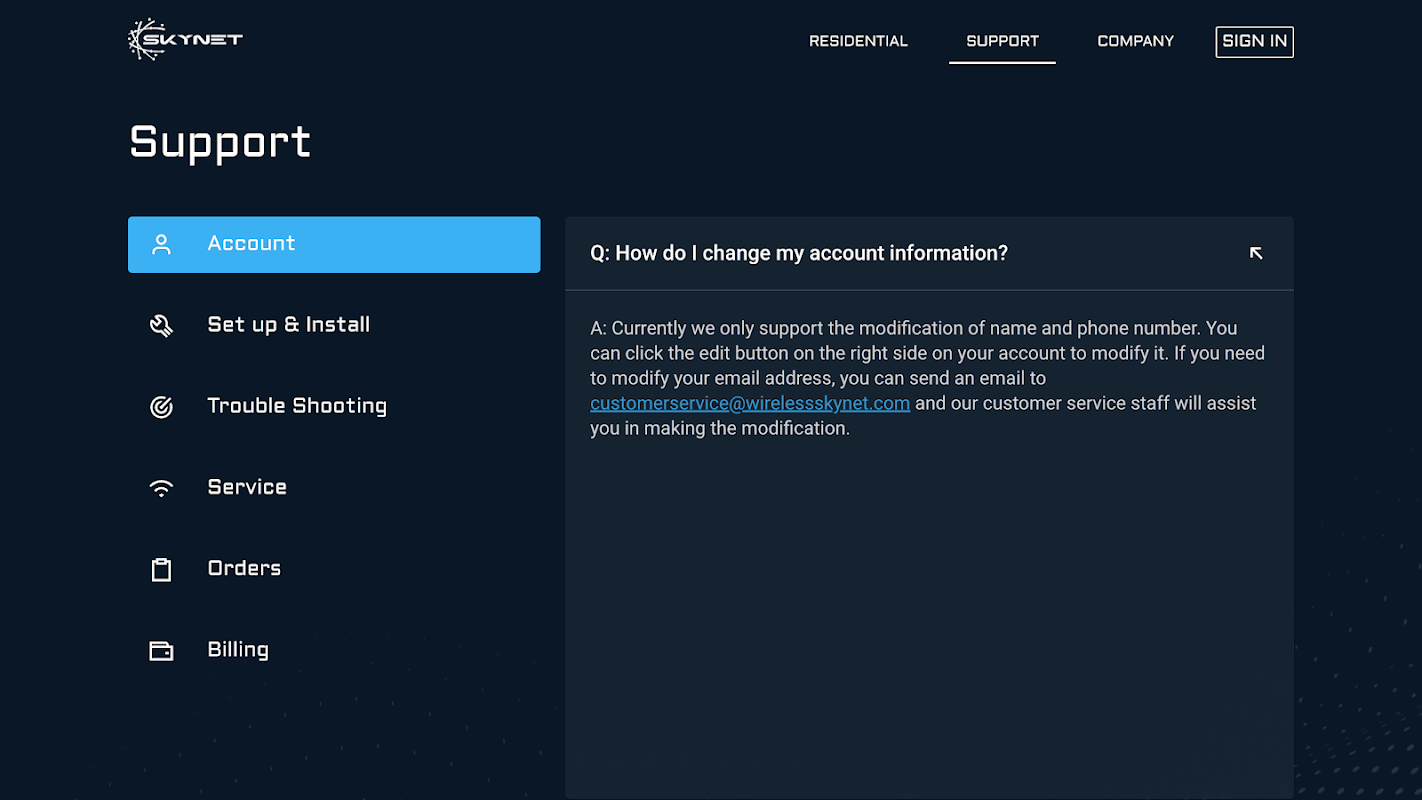Open the customerservice@wirelessskynet.com email link
1422x800 pixels.
tap(750, 403)
